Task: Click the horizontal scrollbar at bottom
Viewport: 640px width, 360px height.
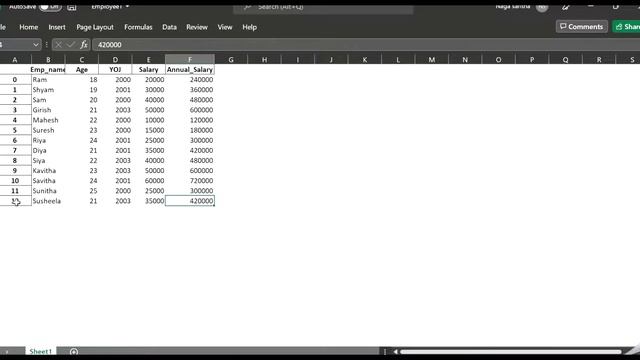Action: pyautogui.click(x=510, y=351)
